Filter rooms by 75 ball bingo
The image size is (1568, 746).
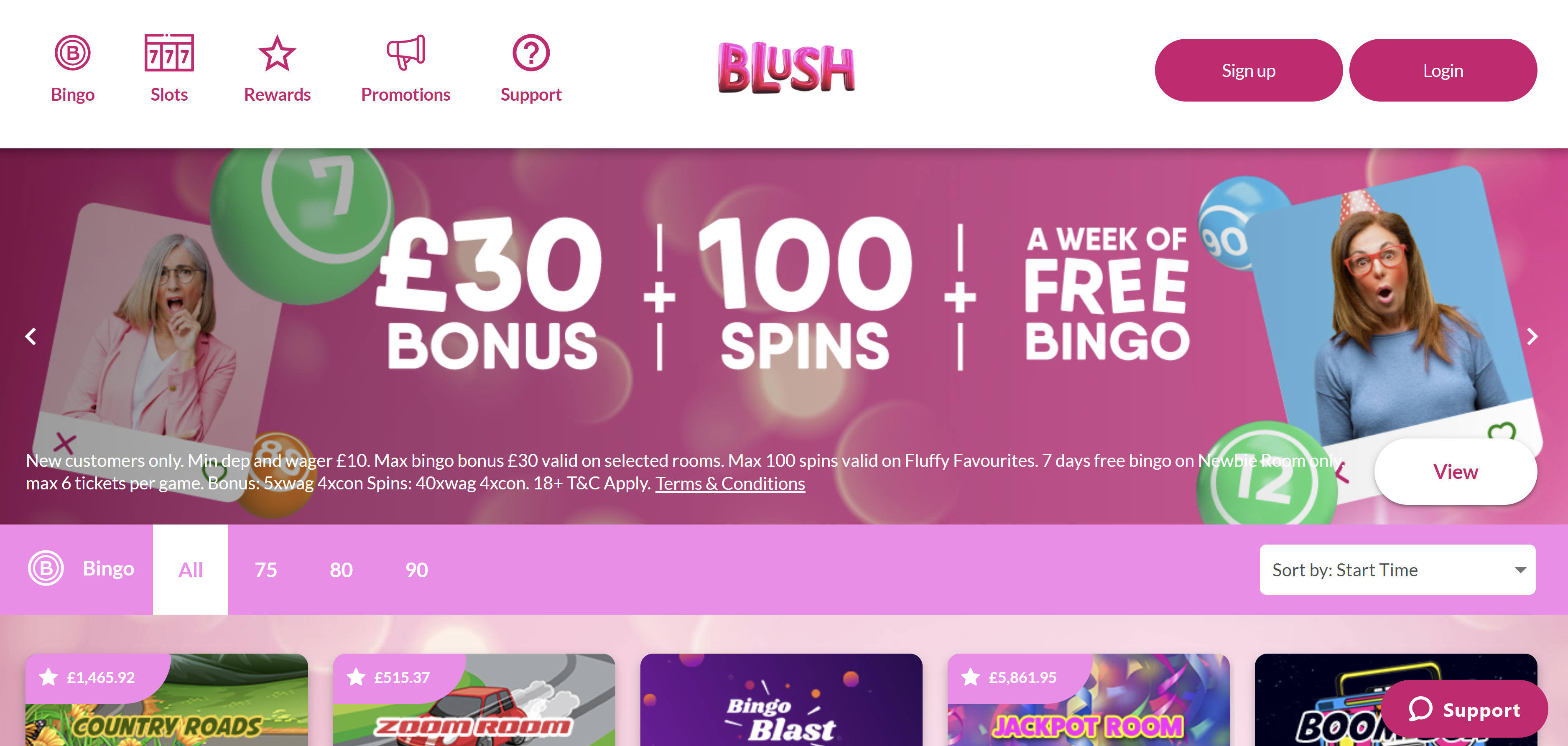point(266,570)
